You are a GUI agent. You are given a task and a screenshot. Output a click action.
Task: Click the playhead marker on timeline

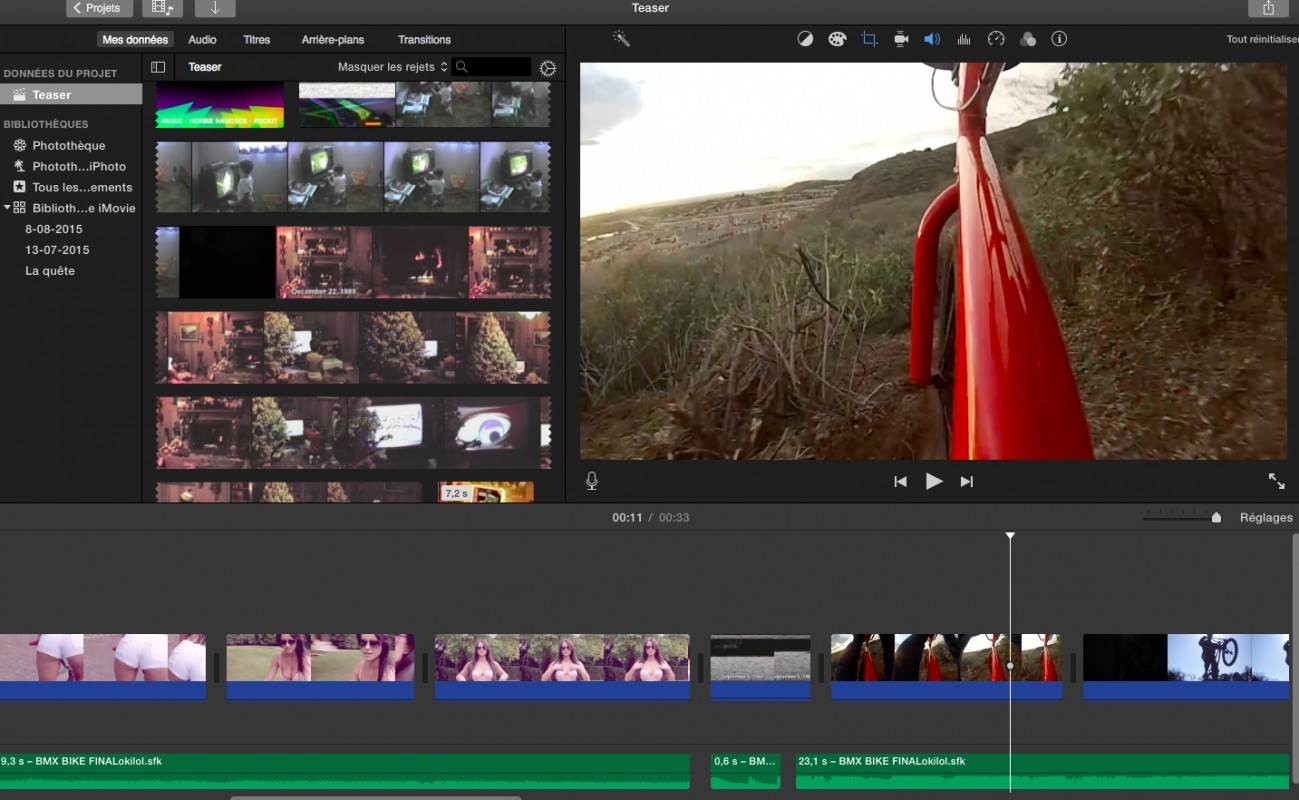coord(1010,537)
